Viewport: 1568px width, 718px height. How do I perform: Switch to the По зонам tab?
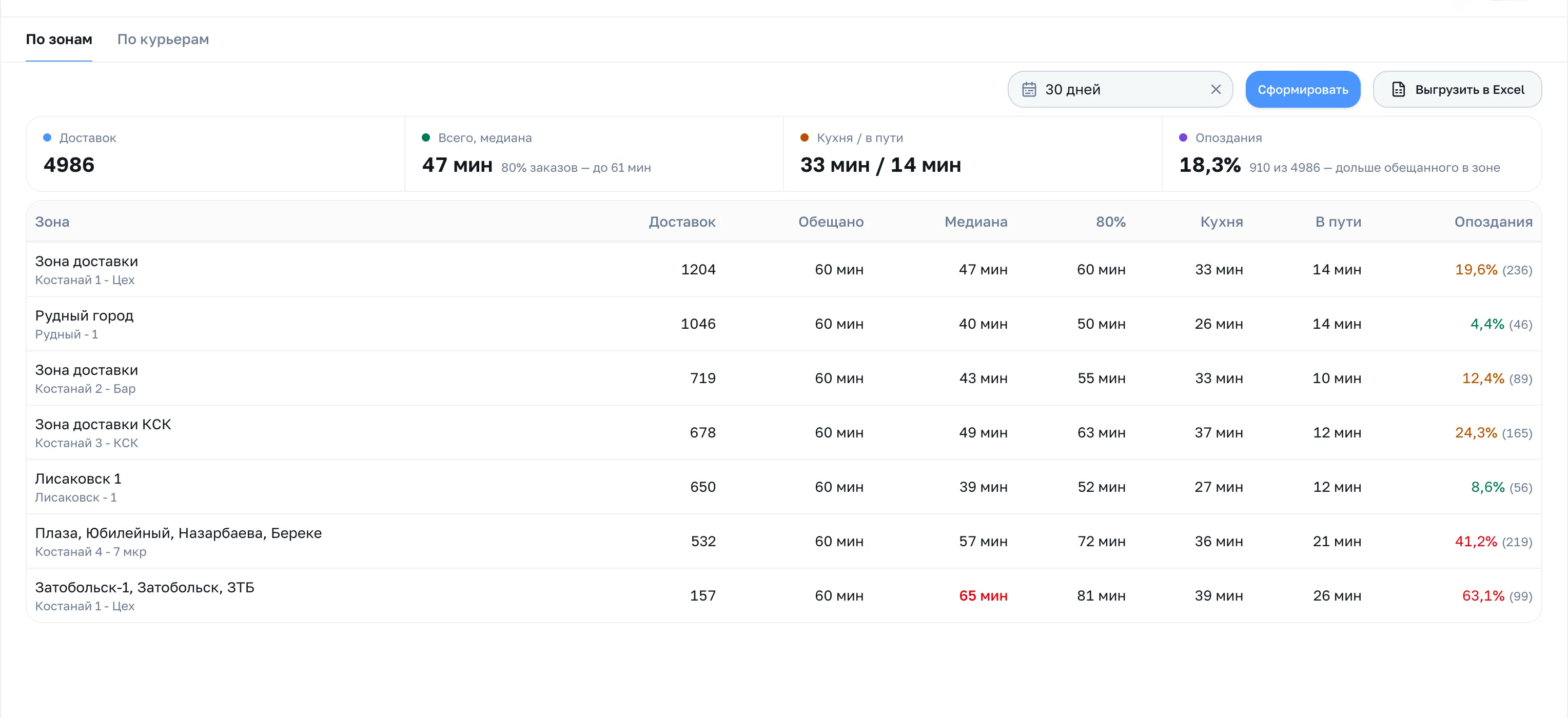59,39
